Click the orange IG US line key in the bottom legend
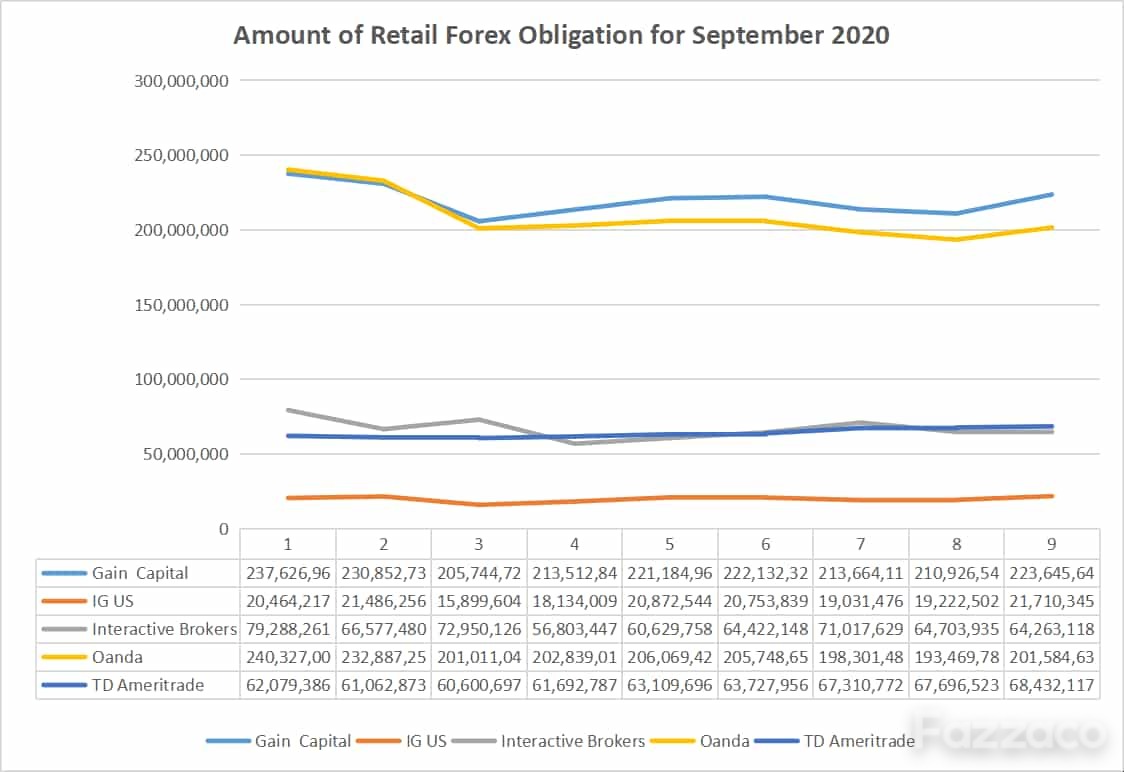This screenshot has height=772, width=1124. coord(378,741)
